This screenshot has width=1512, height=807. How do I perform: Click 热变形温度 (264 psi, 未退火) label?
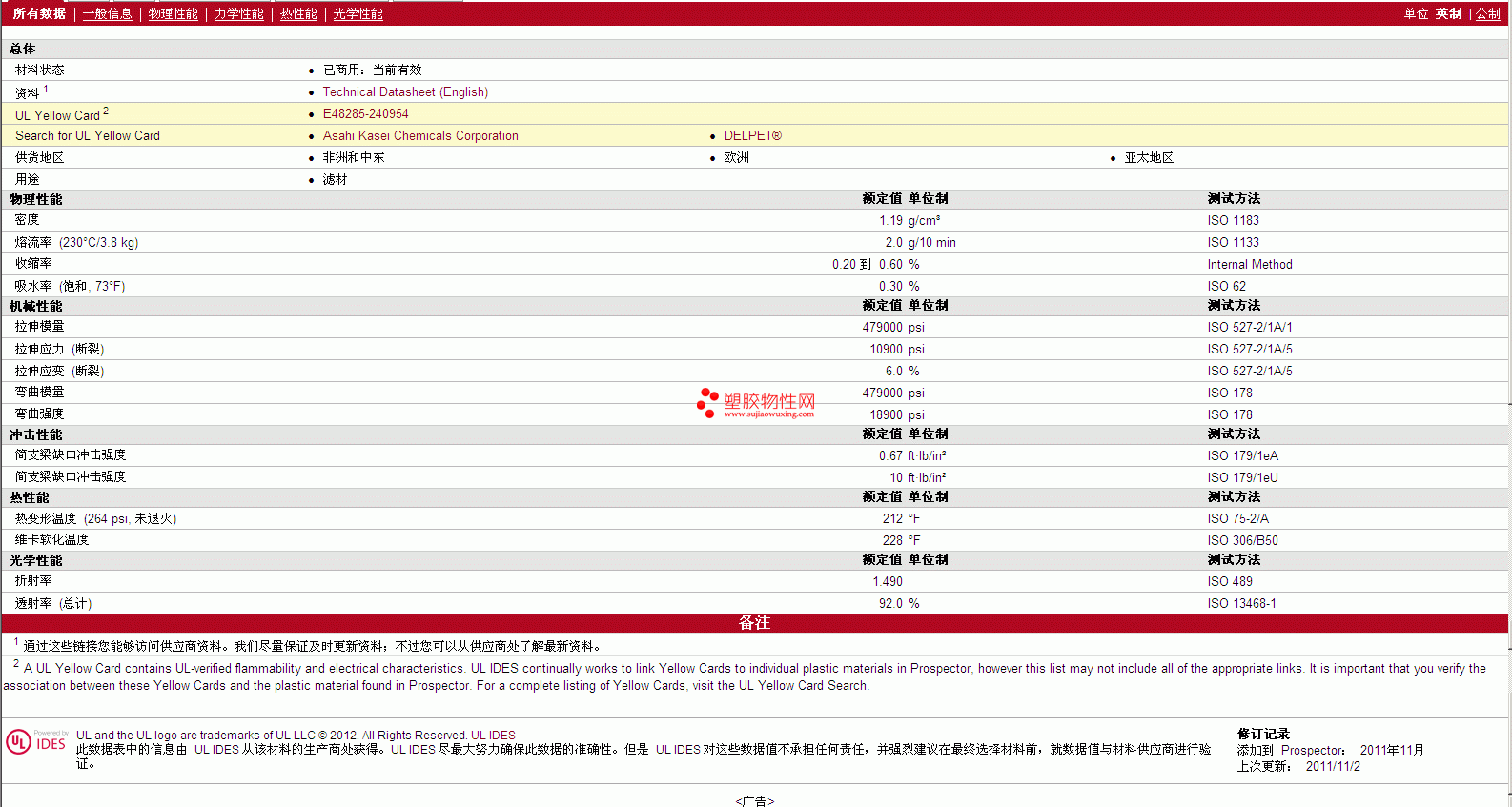click(x=95, y=518)
